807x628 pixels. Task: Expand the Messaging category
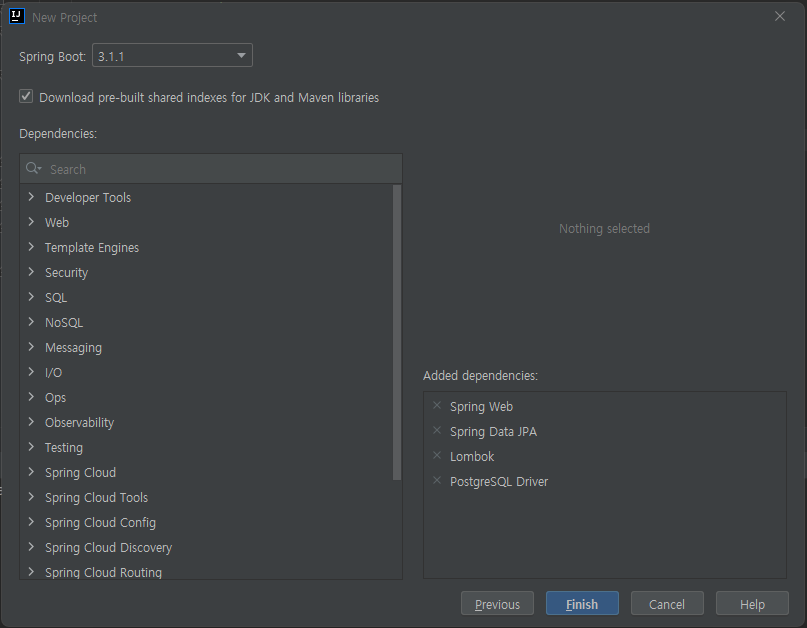click(x=31, y=346)
